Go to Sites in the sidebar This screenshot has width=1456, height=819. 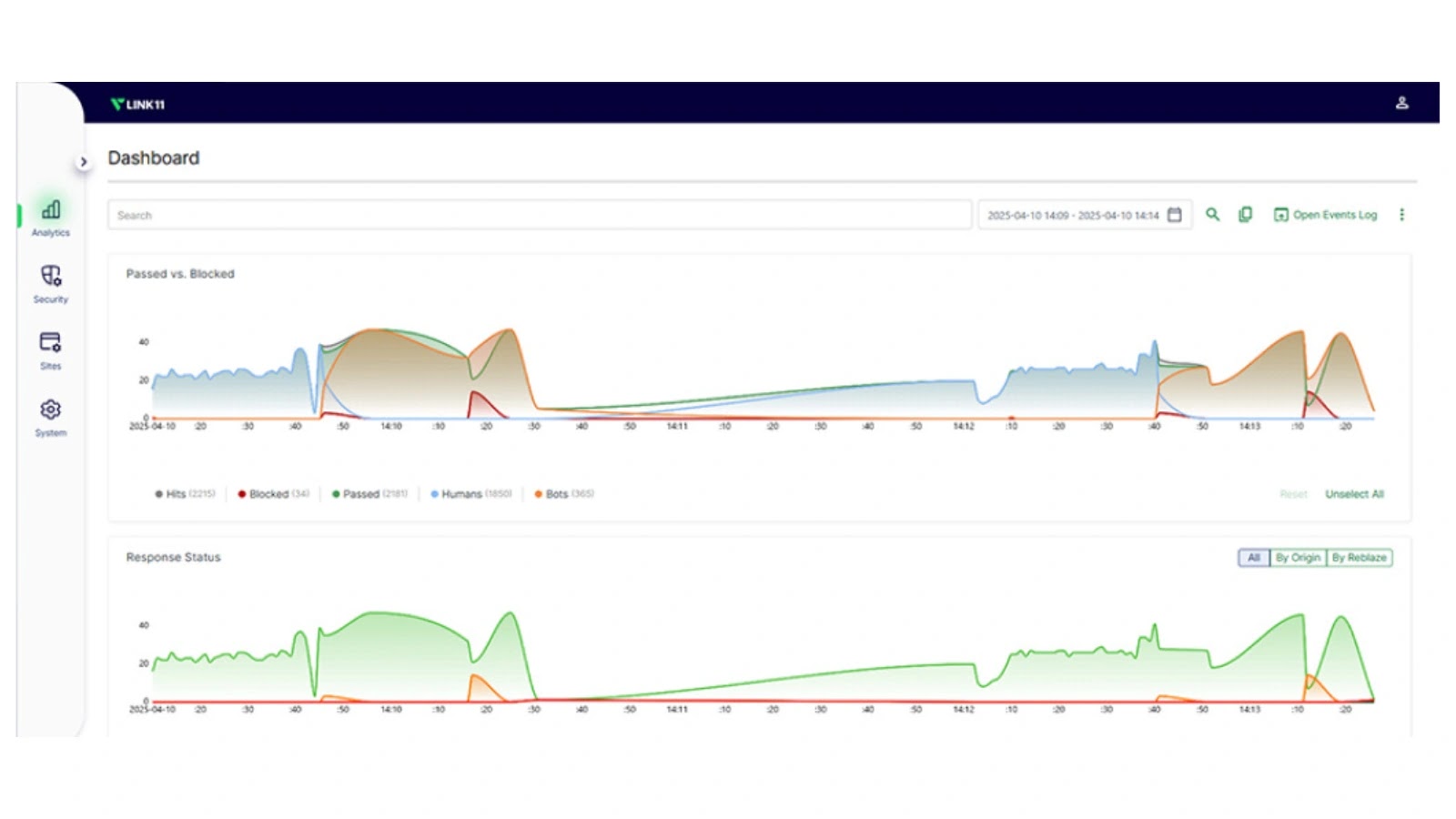51,349
